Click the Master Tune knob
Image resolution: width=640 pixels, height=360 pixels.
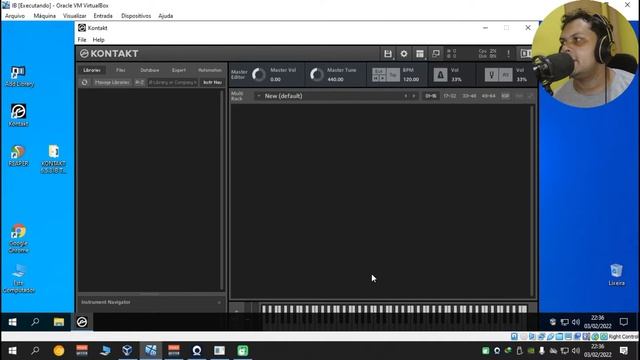316,75
